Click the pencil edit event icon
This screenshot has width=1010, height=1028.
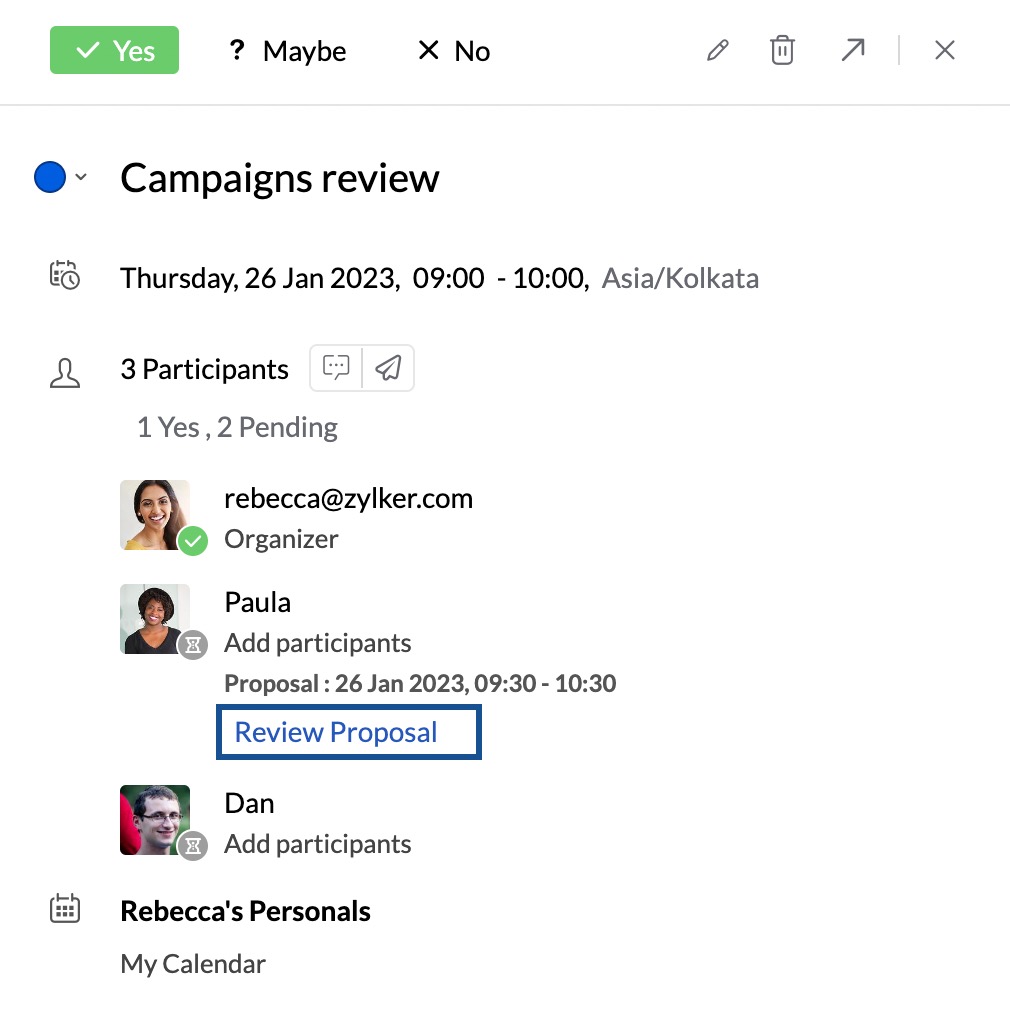(718, 50)
